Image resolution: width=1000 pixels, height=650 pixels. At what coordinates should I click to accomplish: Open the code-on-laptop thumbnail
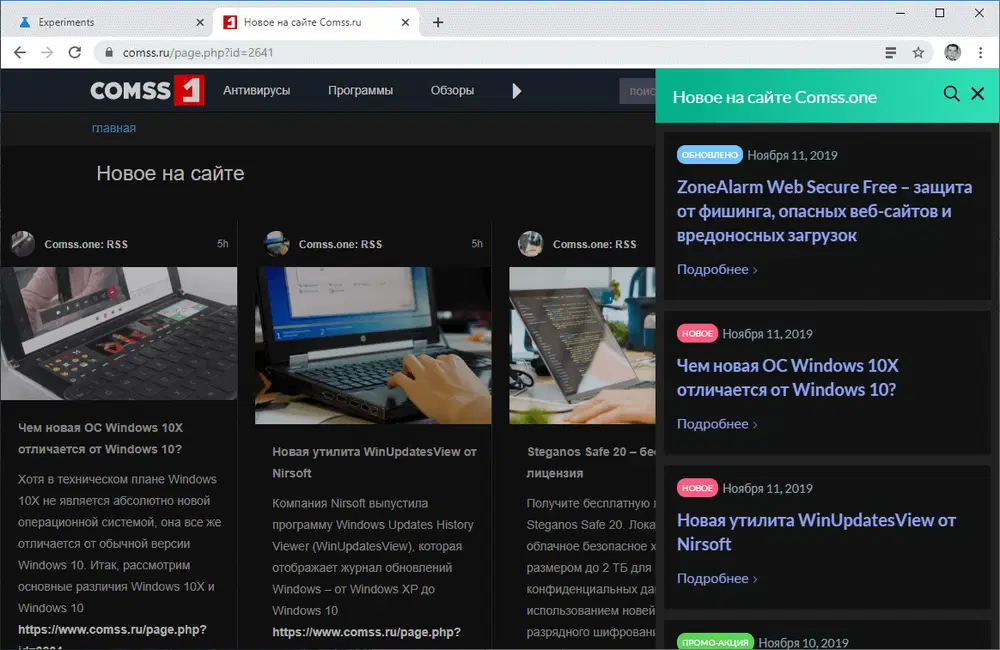pyautogui.click(x=582, y=345)
